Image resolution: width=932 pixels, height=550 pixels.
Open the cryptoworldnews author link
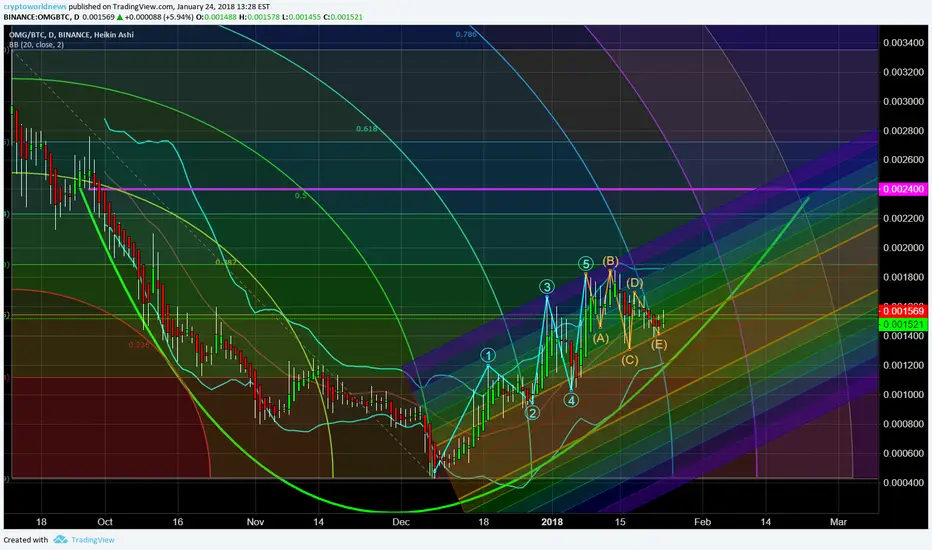click(x=35, y=7)
